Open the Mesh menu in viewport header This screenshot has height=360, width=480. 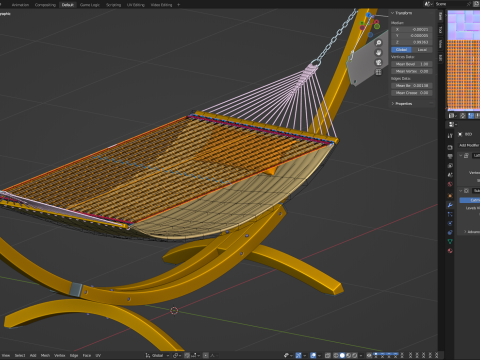point(45,355)
